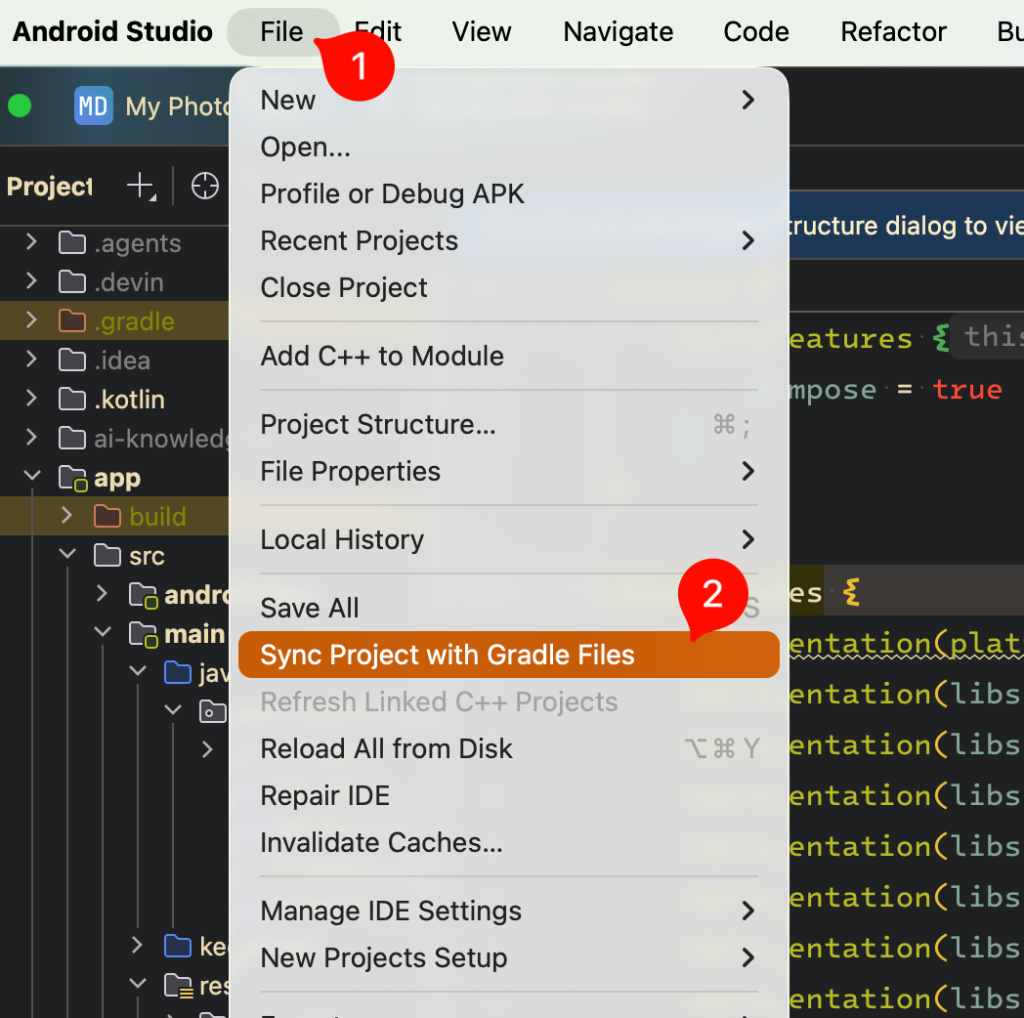This screenshot has width=1024, height=1018.
Task: Expand the .idea folder
Action: pos(31,360)
